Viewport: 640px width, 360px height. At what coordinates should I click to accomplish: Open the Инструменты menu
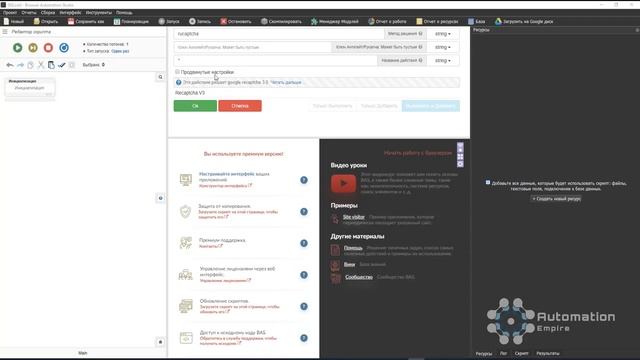pos(99,13)
